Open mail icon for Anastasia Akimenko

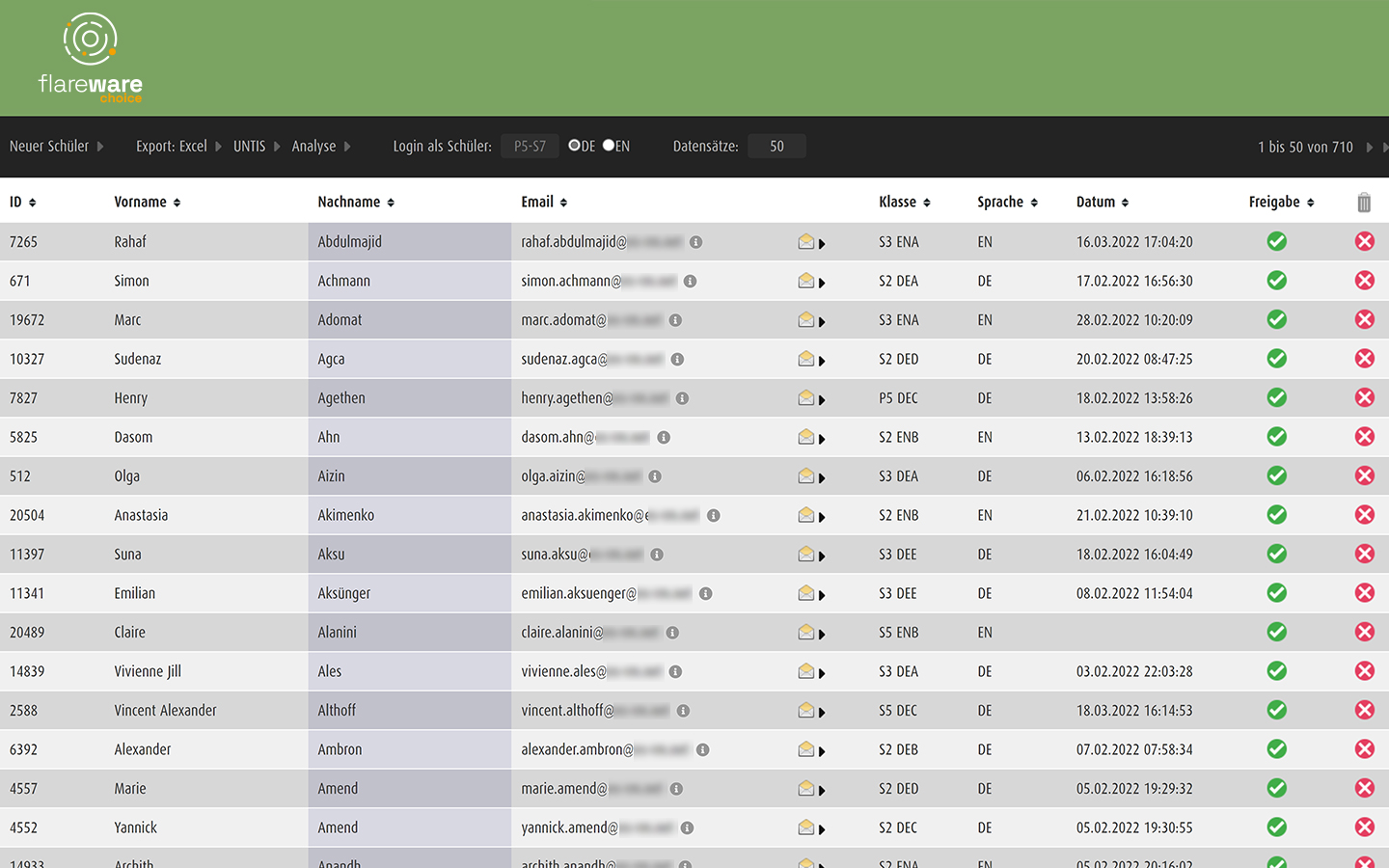click(x=806, y=515)
